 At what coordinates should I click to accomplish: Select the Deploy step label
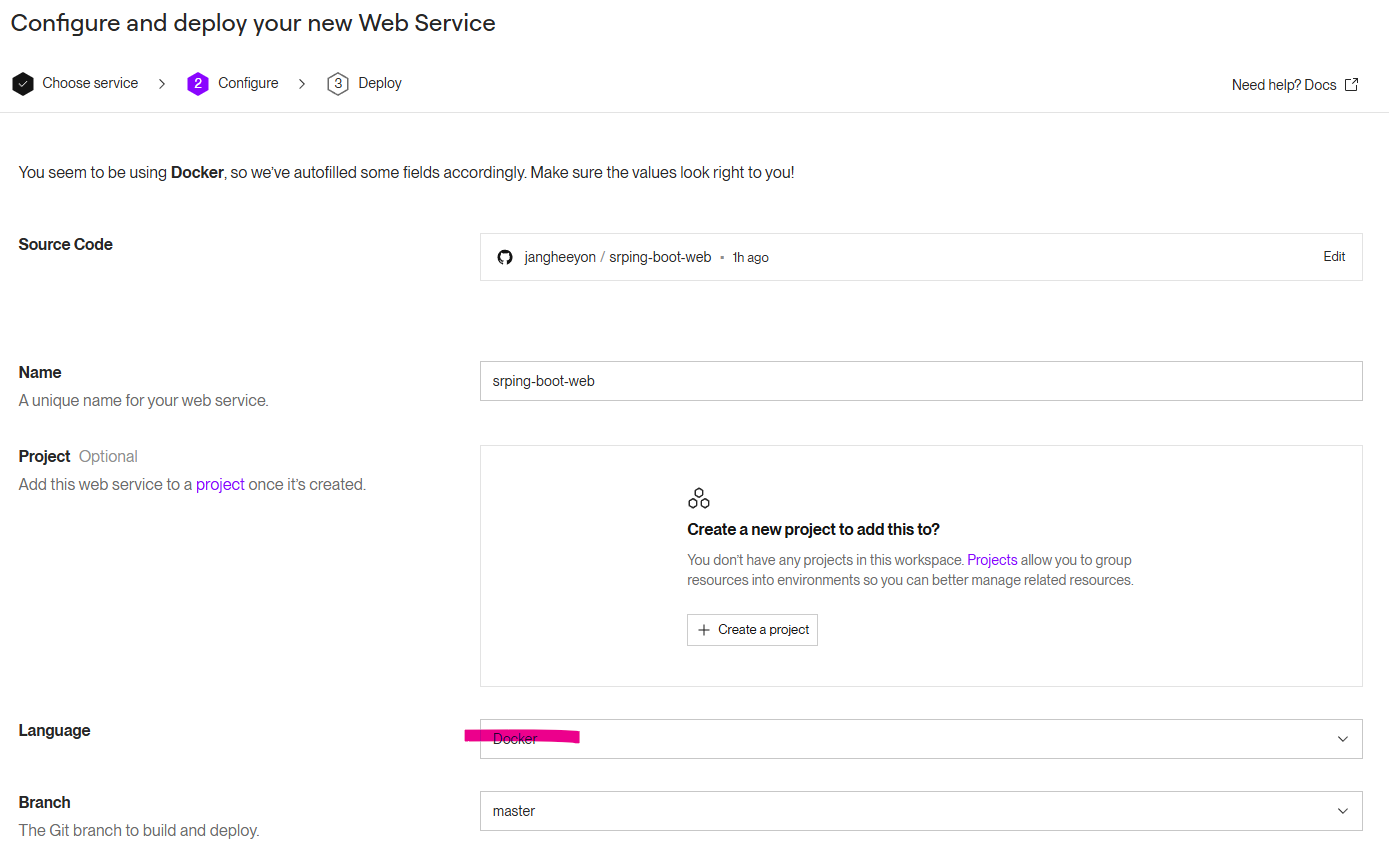[x=380, y=84]
